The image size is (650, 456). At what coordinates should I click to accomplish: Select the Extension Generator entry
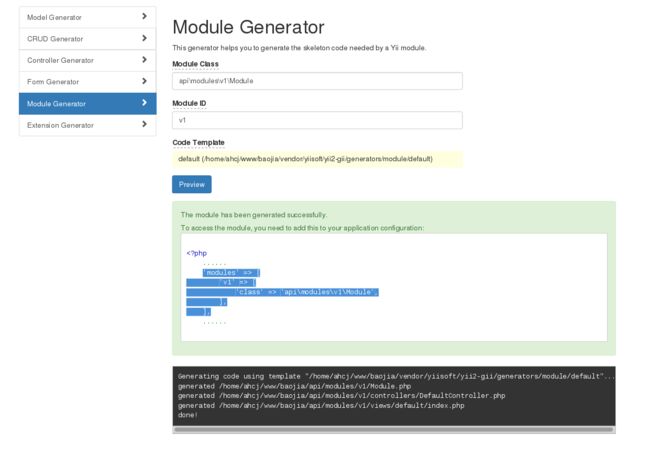point(87,125)
